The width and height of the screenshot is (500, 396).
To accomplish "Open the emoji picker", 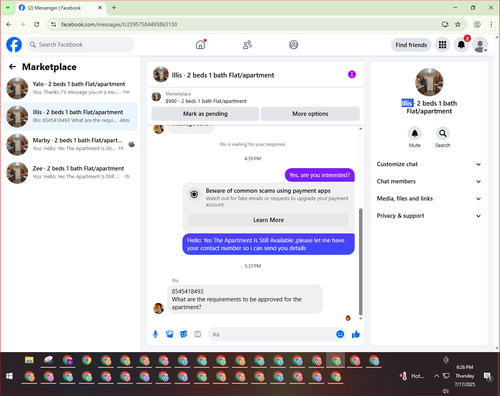I will (x=340, y=334).
